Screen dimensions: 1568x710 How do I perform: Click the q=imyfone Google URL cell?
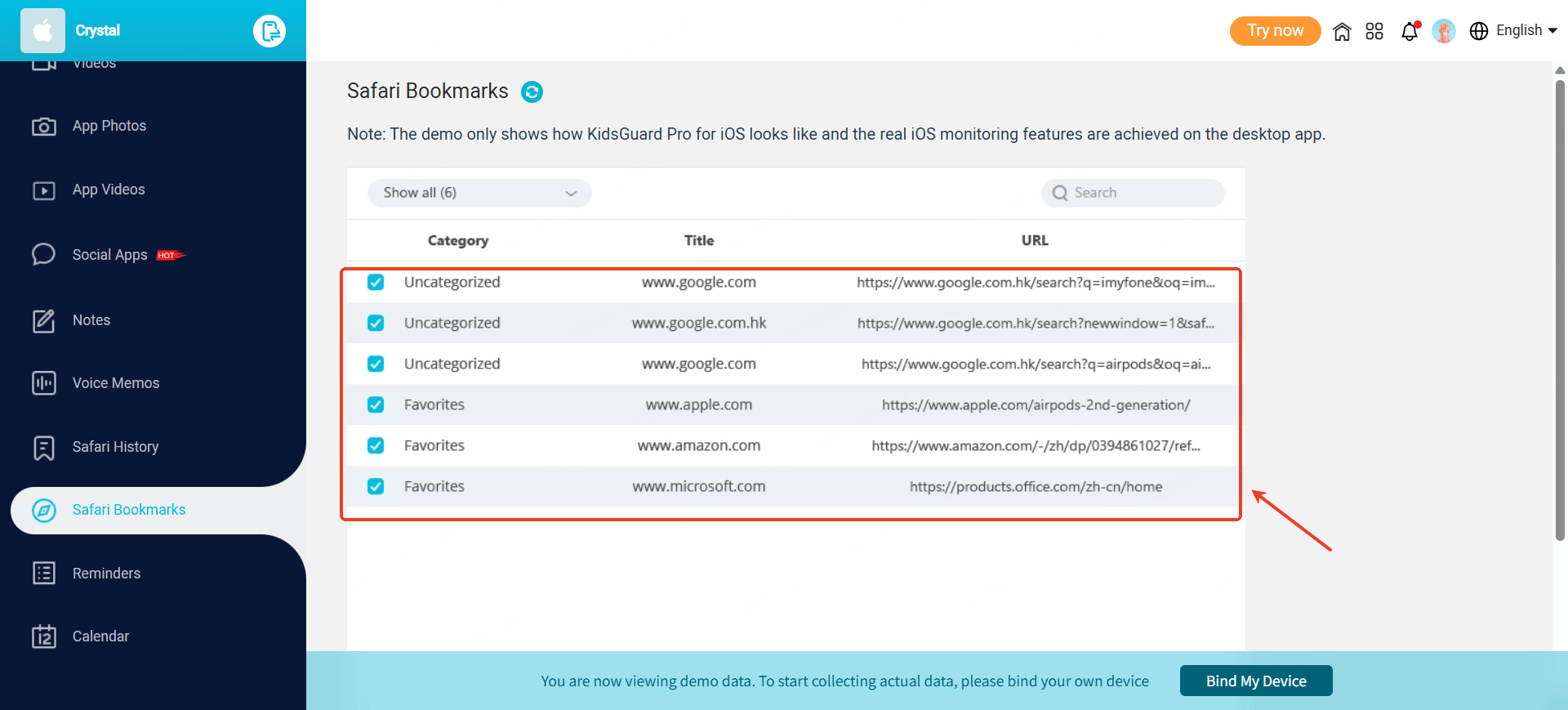(1036, 282)
